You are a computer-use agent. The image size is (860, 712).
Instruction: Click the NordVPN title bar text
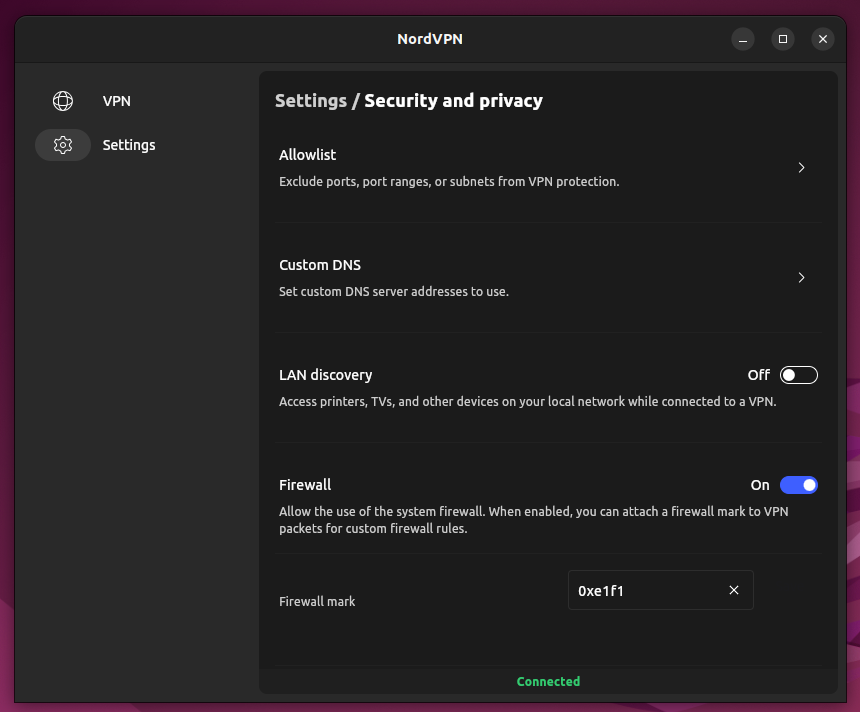point(430,39)
